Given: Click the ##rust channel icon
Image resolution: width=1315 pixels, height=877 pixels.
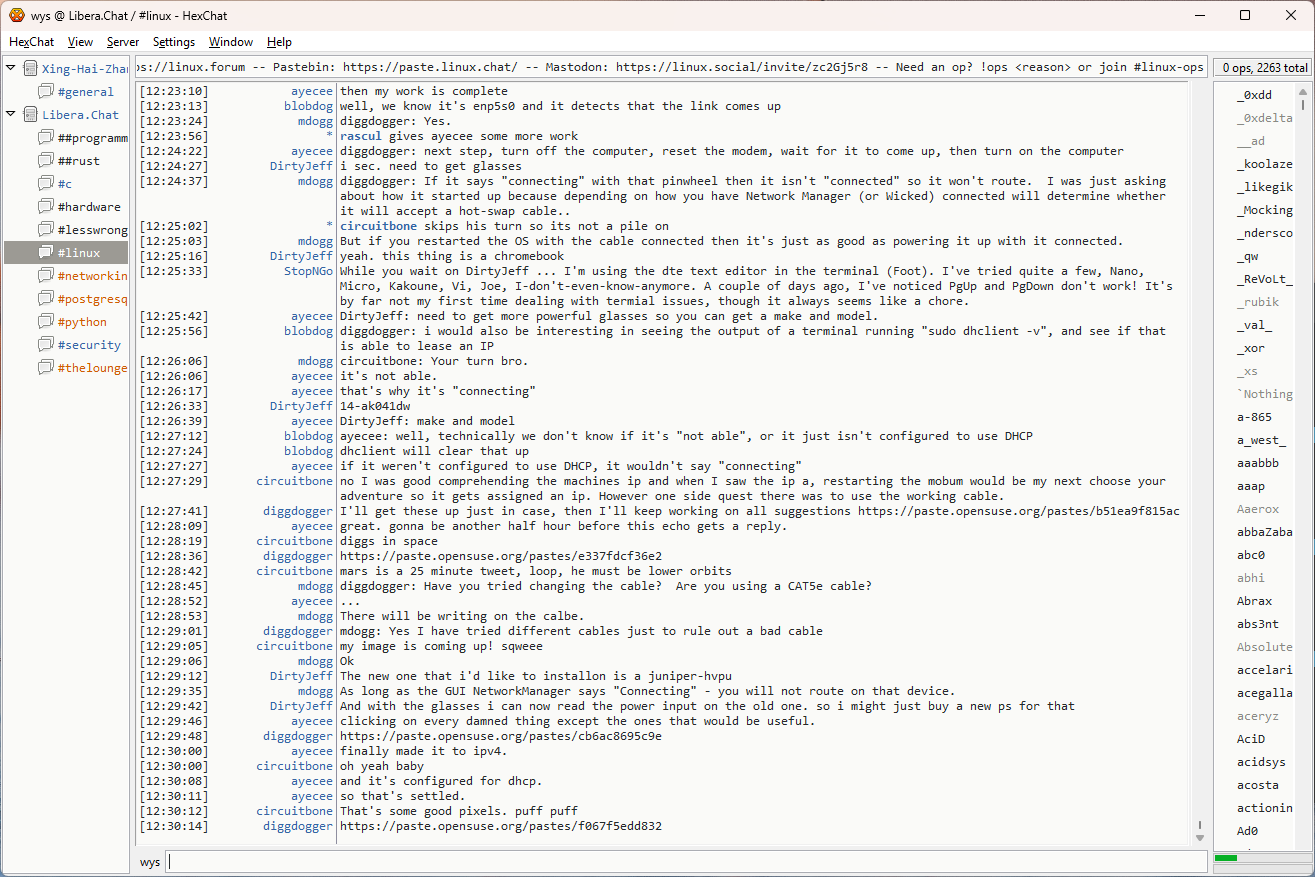Looking at the screenshot, I should coord(46,161).
